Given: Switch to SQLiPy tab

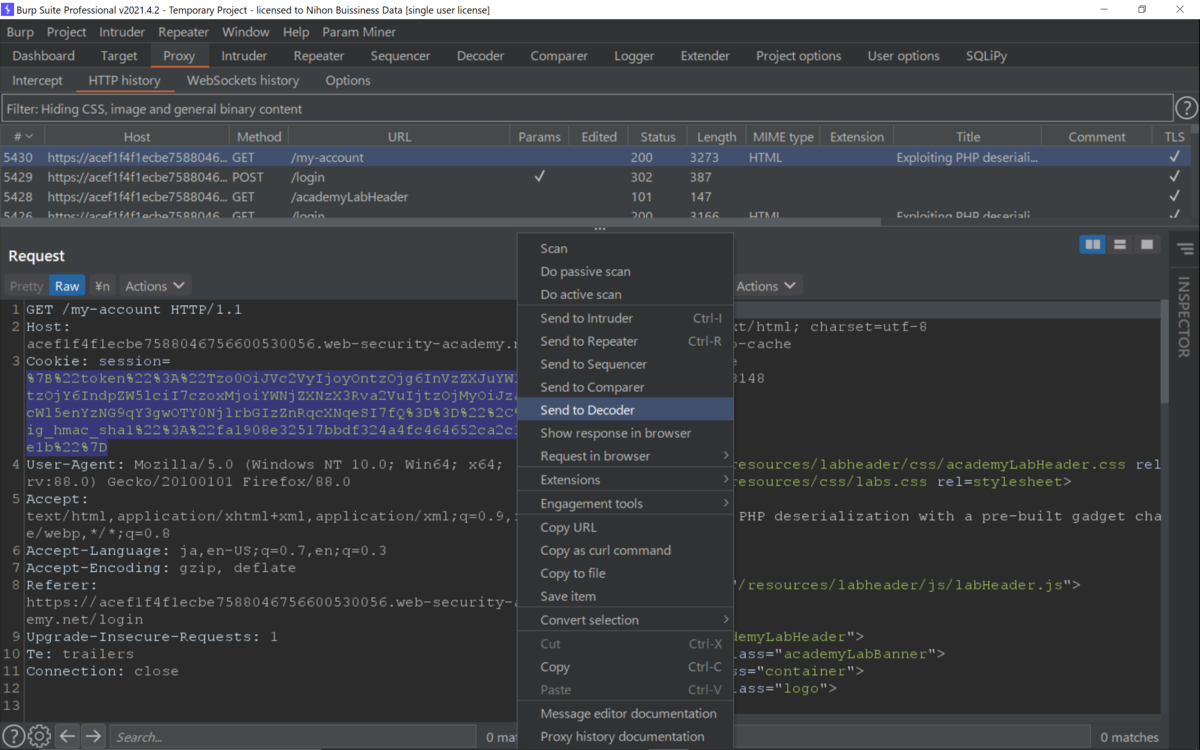Looking at the screenshot, I should [x=987, y=56].
